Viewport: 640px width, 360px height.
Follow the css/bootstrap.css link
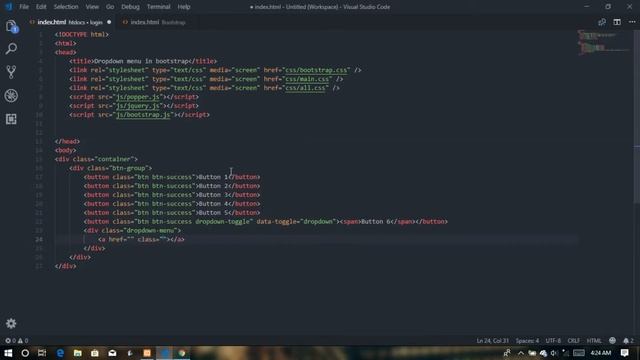[x=317, y=70]
